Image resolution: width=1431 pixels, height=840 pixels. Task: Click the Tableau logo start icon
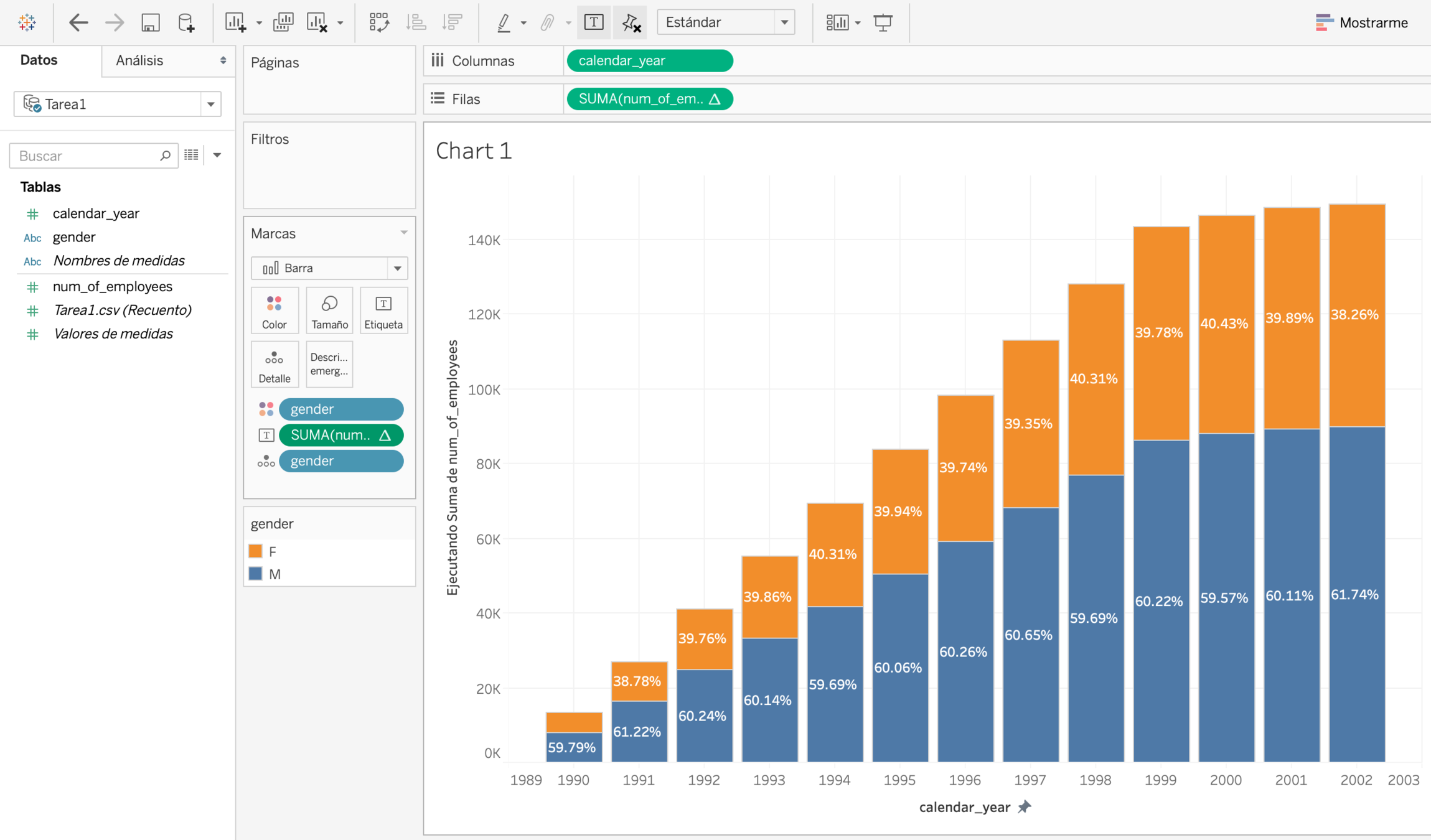coord(27,22)
